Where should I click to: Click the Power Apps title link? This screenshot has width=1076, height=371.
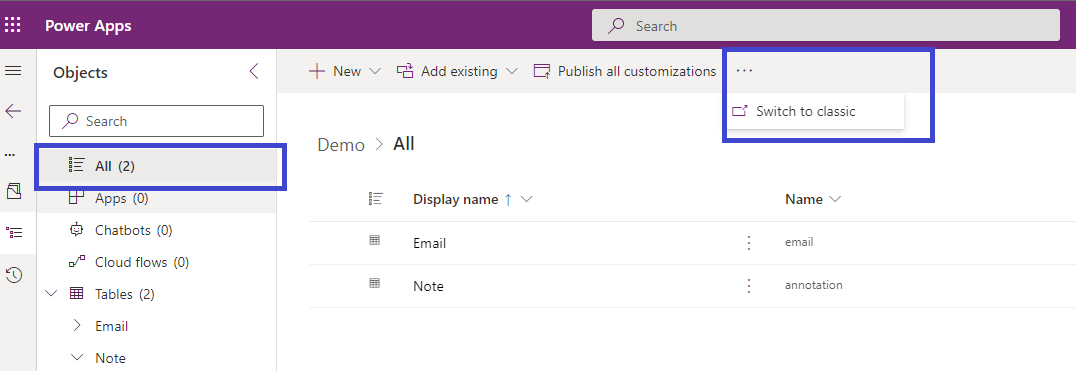coord(88,26)
